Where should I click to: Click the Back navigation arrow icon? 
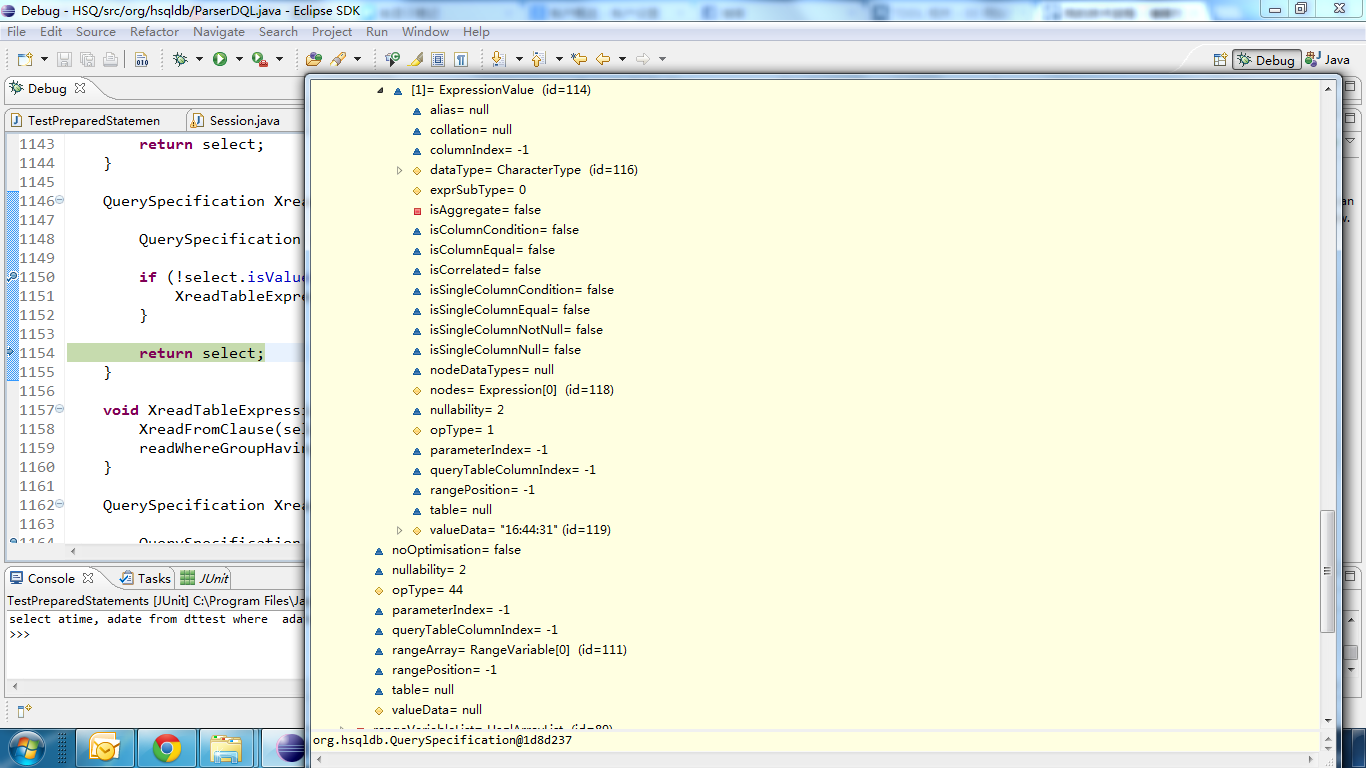pyautogui.click(x=603, y=60)
